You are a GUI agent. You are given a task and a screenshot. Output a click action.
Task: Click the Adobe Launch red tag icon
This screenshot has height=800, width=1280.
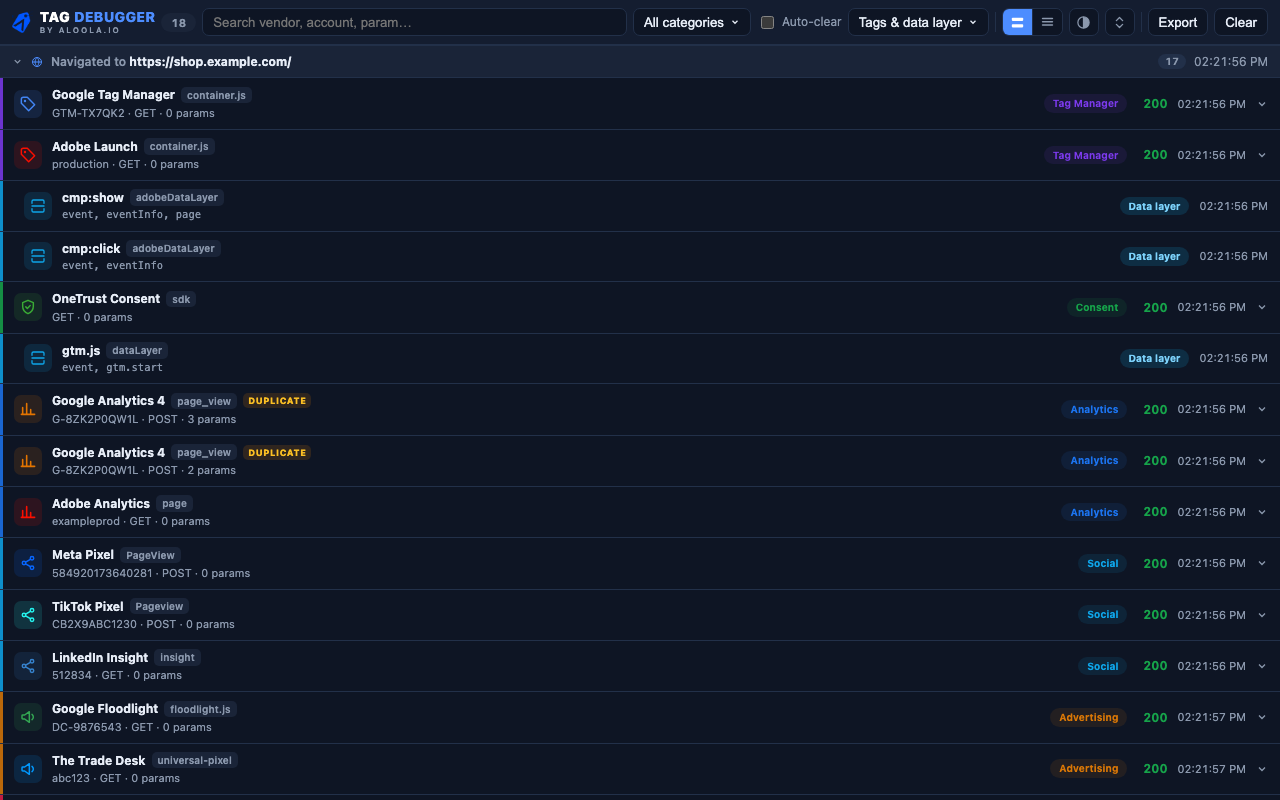click(x=28, y=155)
